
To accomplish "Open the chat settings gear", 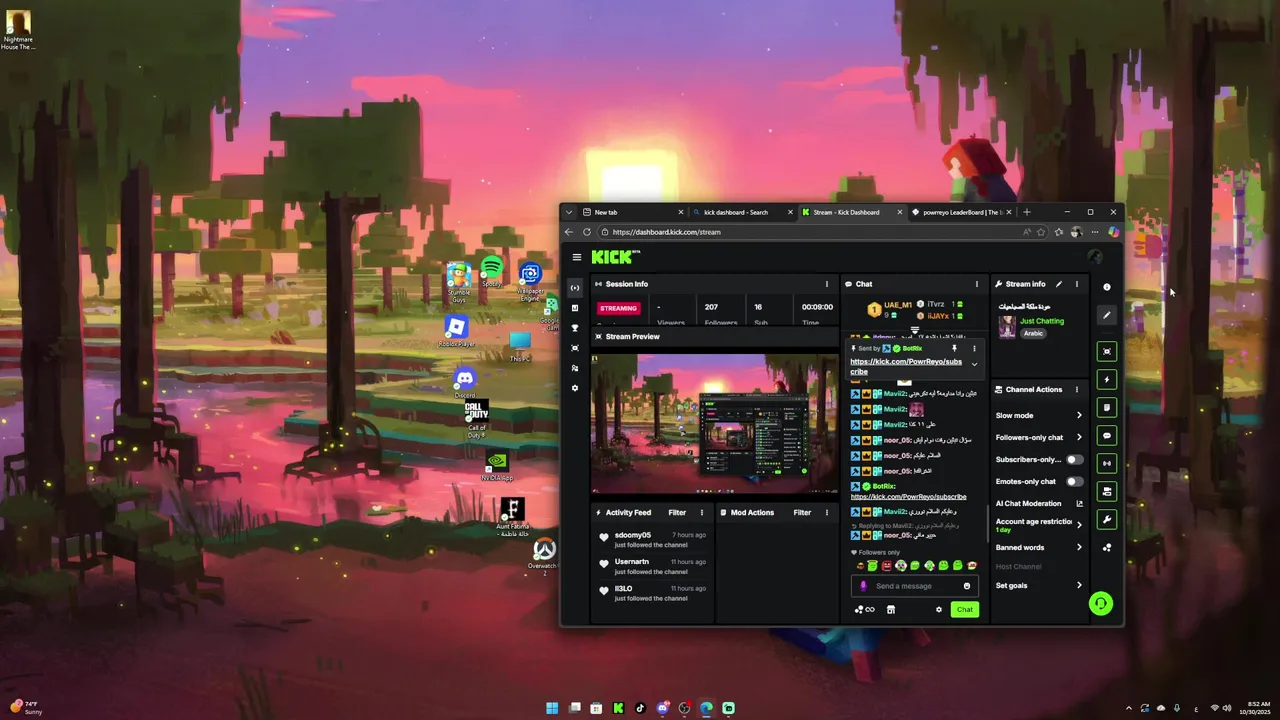I will click(x=938, y=609).
